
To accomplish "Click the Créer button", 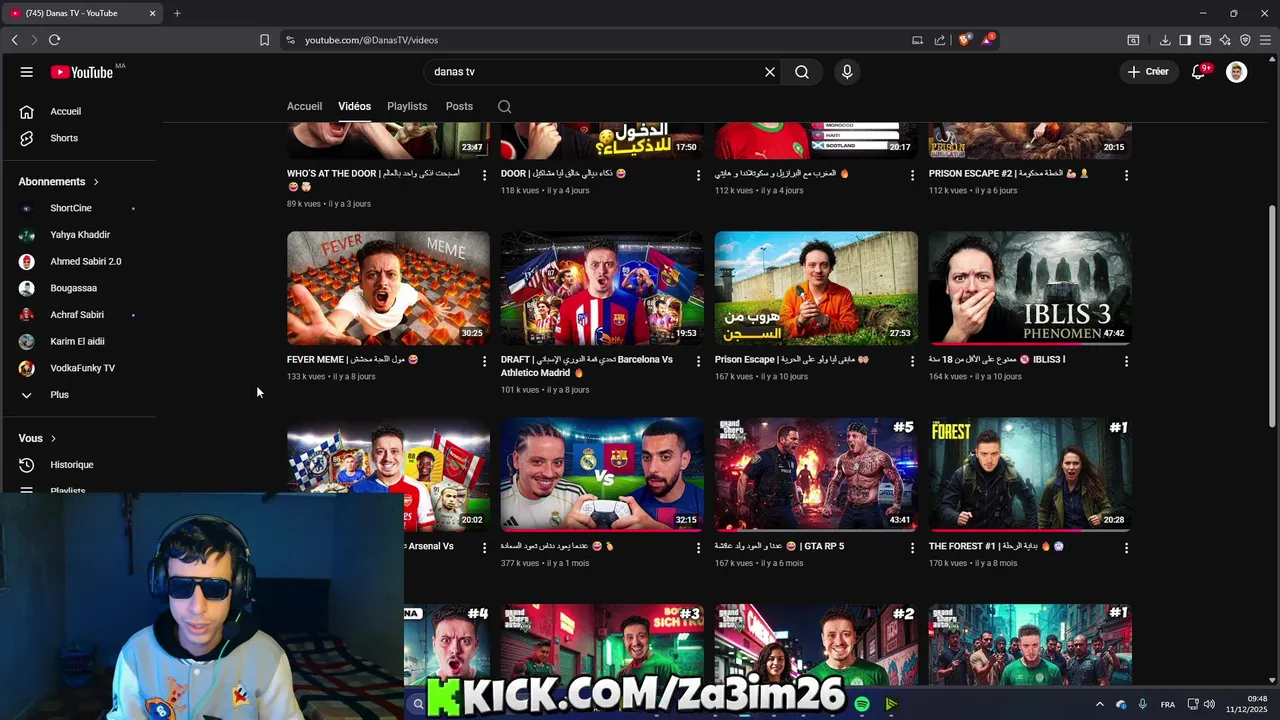I will [x=1147, y=72].
